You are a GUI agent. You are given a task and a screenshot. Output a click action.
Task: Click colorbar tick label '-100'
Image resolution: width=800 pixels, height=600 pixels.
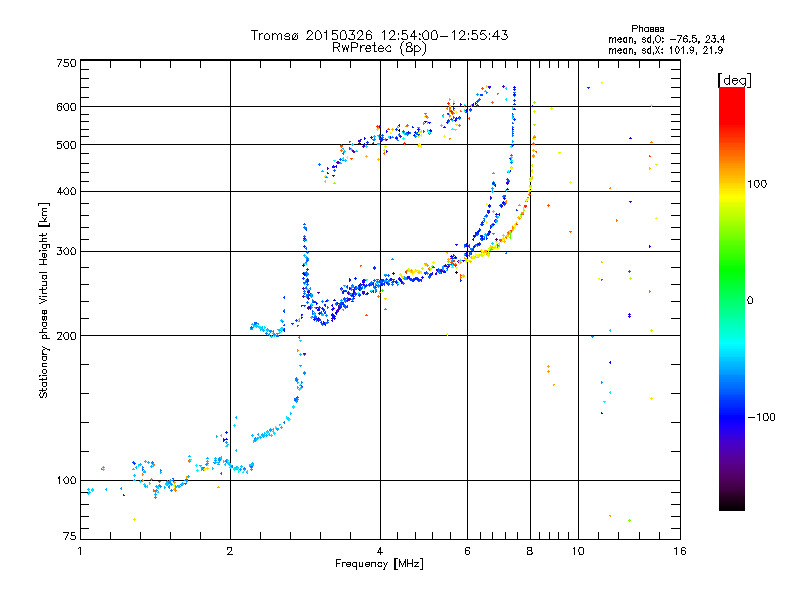click(x=761, y=417)
